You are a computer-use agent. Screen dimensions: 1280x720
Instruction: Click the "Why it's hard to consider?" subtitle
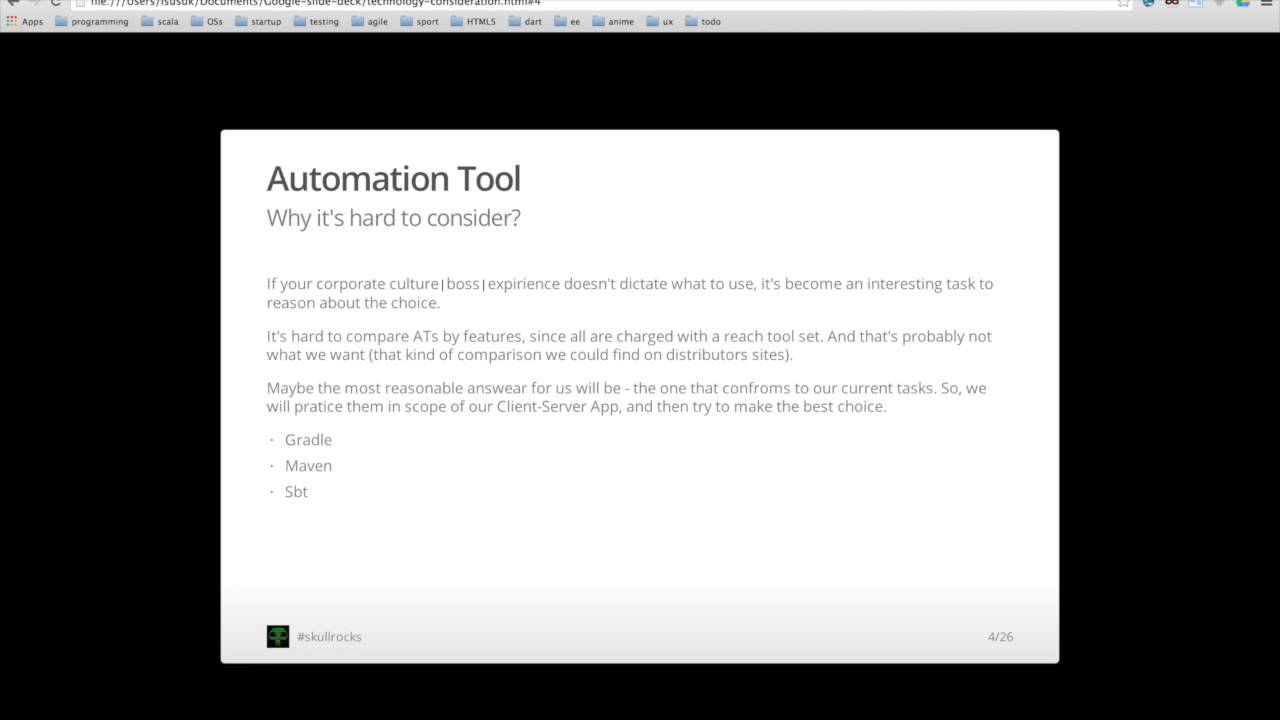tap(393, 218)
